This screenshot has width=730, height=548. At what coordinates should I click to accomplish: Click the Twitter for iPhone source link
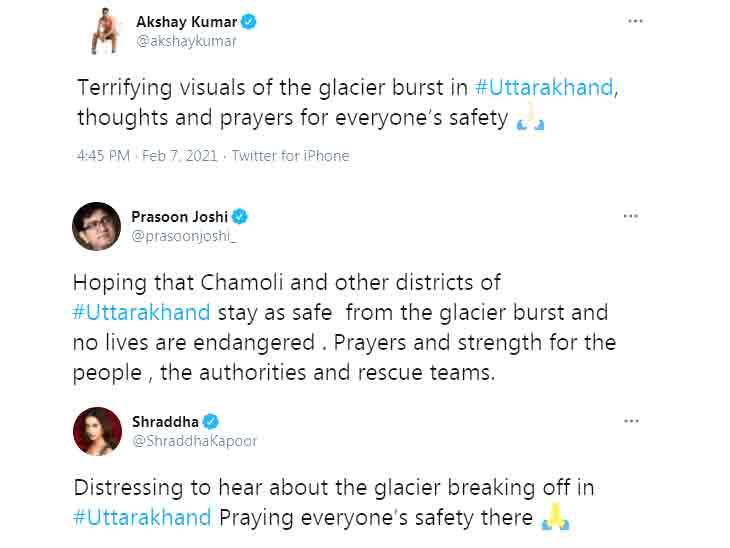290,156
